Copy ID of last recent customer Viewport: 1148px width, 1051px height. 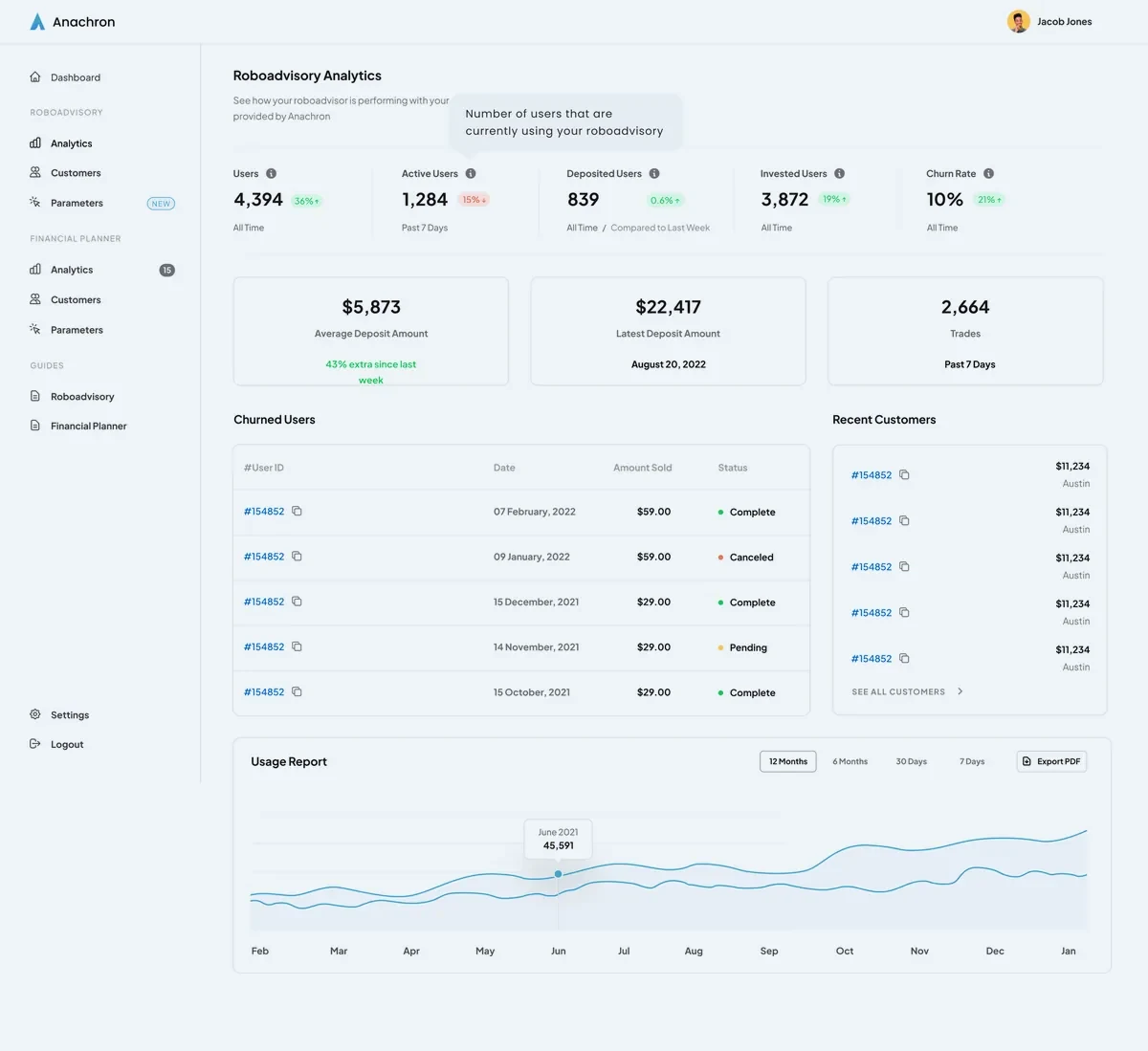coord(904,658)
